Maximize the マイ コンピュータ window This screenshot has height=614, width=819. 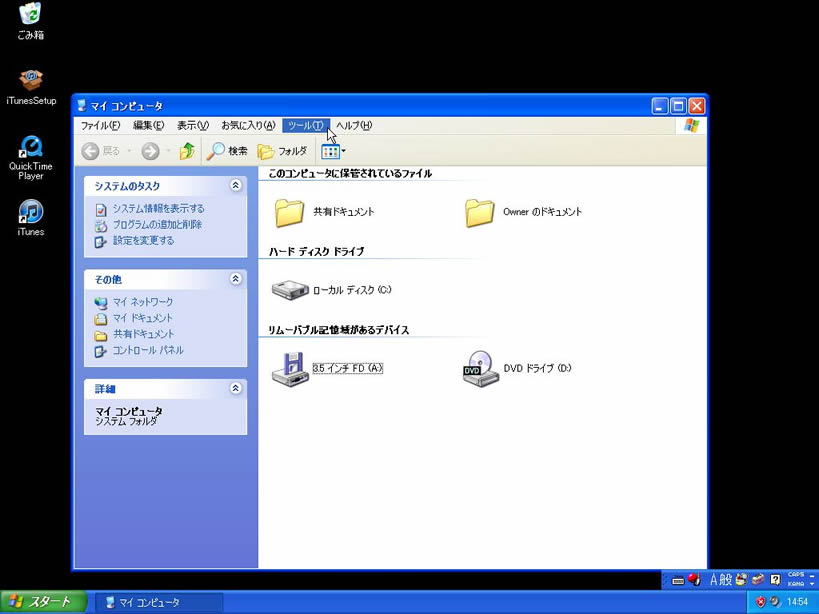678,107
